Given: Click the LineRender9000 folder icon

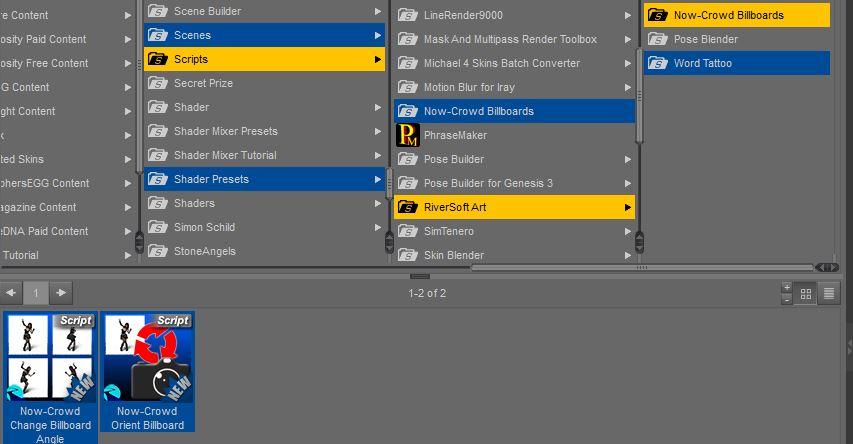Looking at the screenshot, I should tap(407, 15).
